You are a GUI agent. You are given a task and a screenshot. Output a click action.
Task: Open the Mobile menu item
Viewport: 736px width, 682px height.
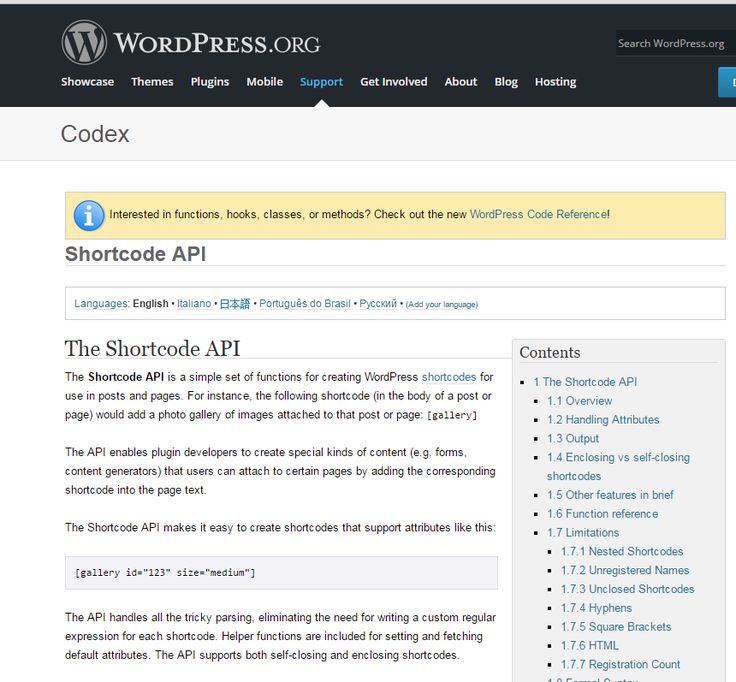[x=265, y=82]
